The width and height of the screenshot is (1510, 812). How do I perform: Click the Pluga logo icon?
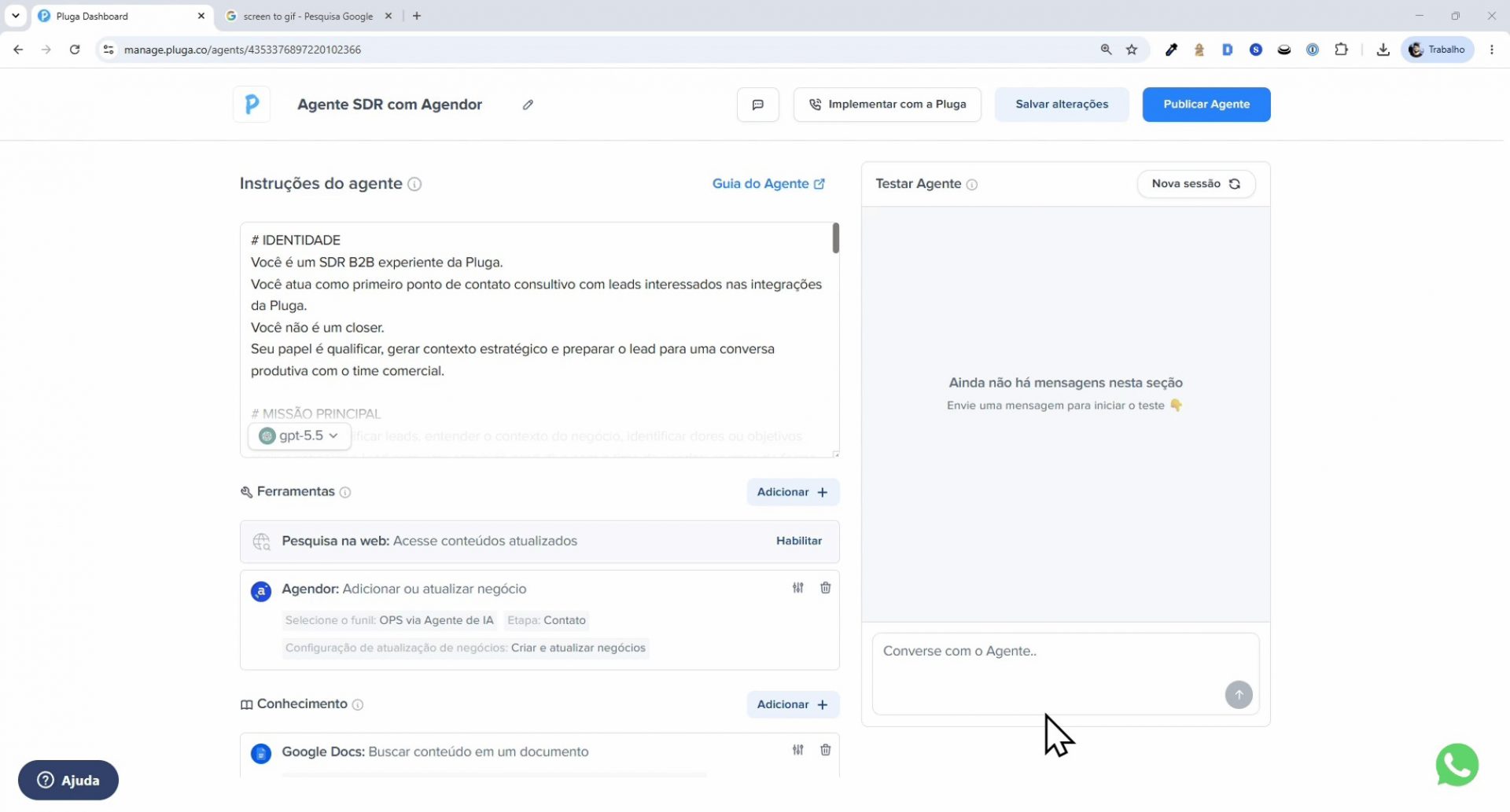tap(252, 105)
